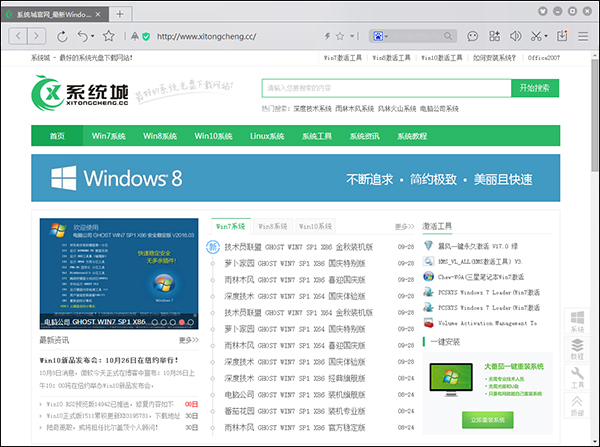600x447 pixels.
Task: Open Win7系统 in green navigation bar
Action: [108, 136]
